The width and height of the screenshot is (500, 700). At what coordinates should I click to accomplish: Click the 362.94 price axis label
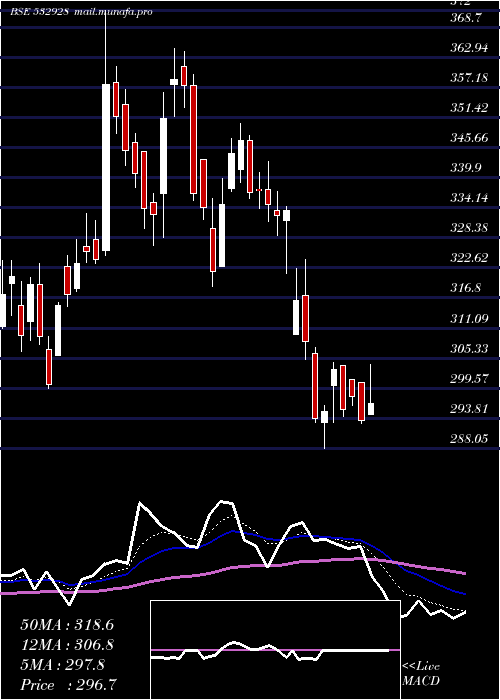point(470,48)
